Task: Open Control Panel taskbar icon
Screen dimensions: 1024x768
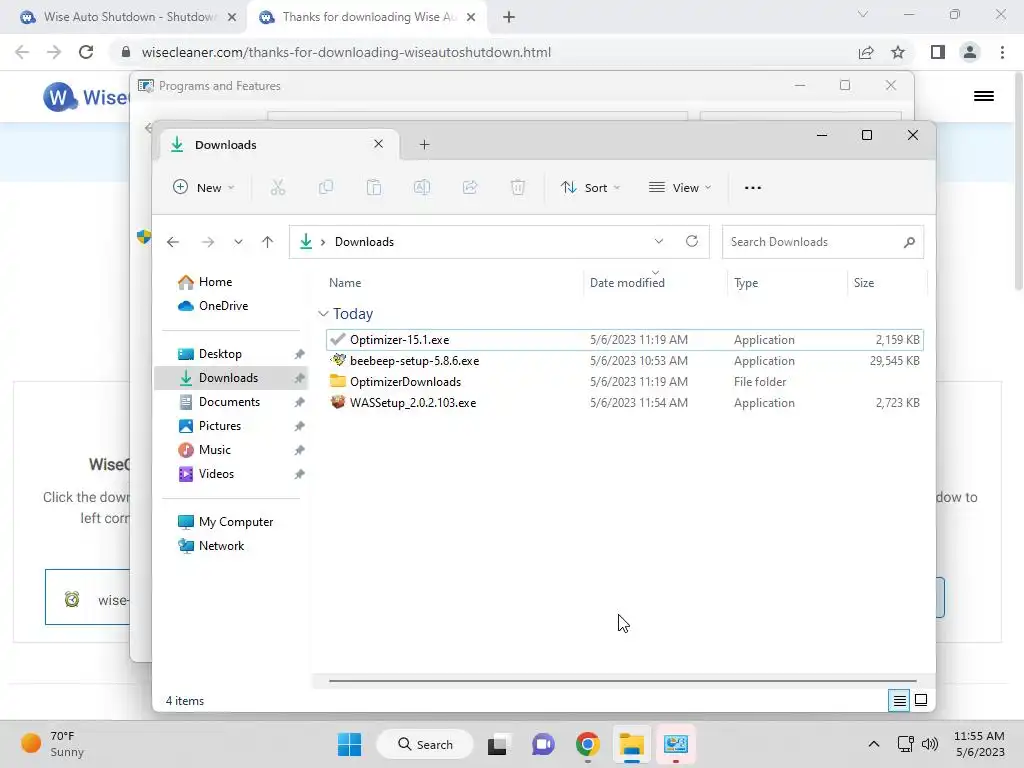Action: [x=676, y=744]
